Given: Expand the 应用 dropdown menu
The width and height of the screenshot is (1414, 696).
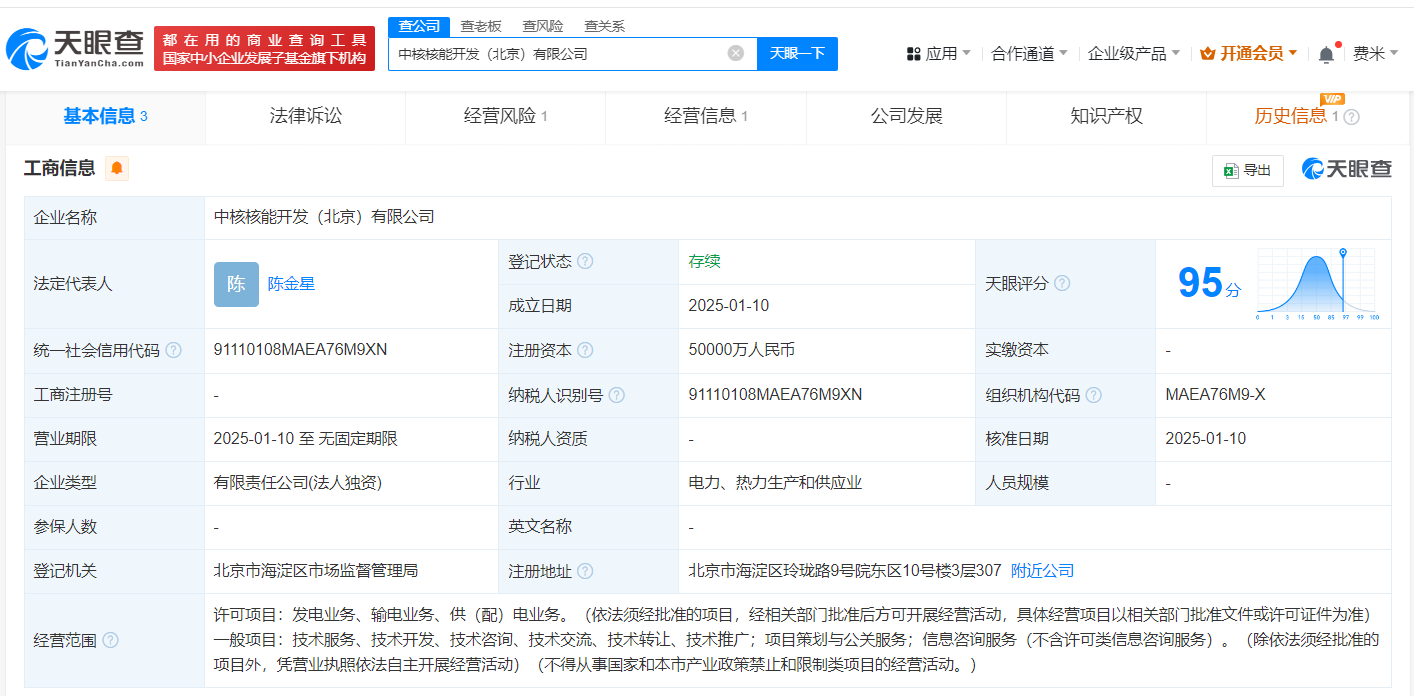Looking at the screenshot, I should coord(938,53).
